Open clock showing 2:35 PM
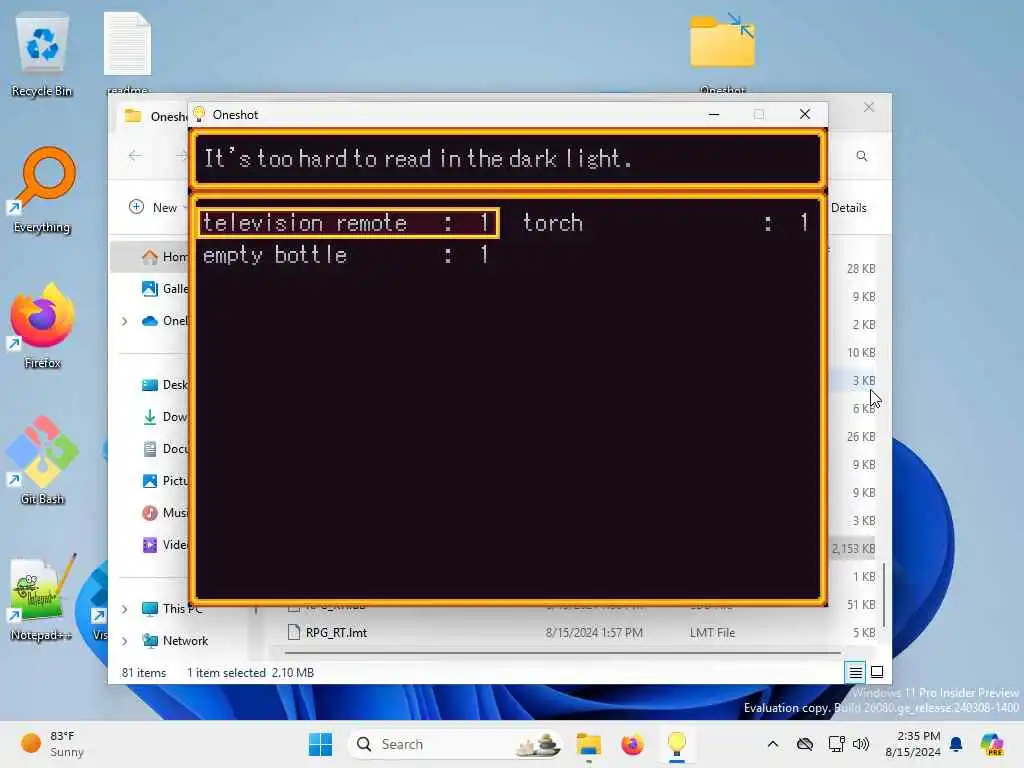This screenshot has height=768, width=1024. click(x=912, y=744)
